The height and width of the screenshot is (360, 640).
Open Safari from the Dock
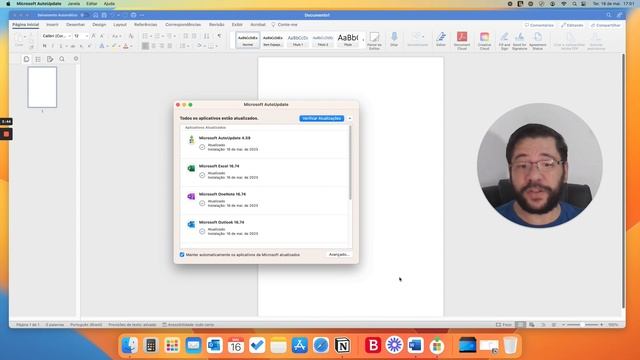(321, 345)
